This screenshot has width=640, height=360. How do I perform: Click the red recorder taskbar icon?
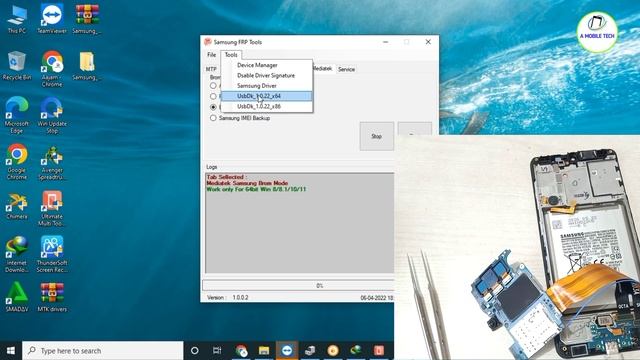[x=379, y=351]
